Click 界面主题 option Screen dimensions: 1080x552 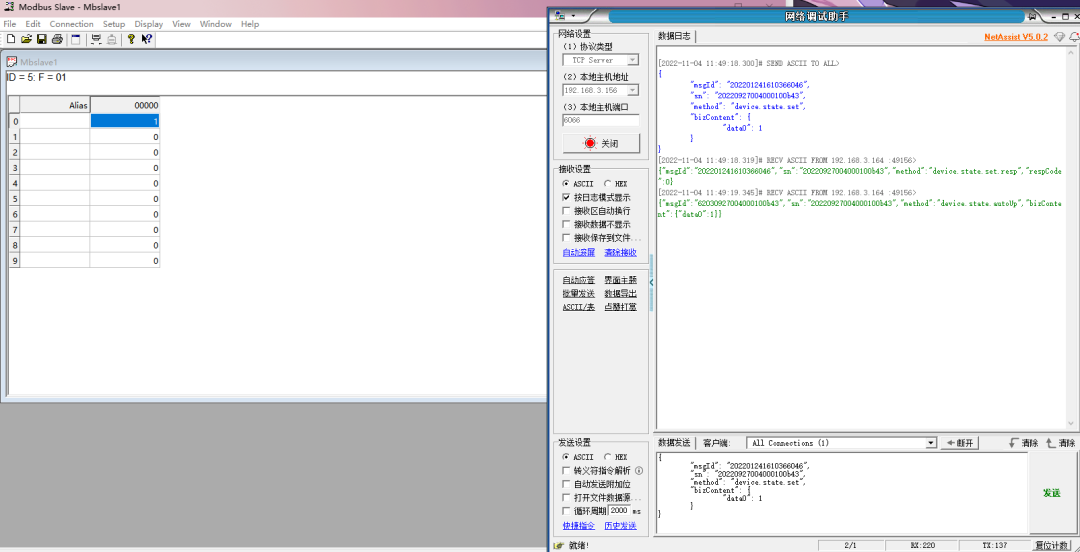coord(621,280)
